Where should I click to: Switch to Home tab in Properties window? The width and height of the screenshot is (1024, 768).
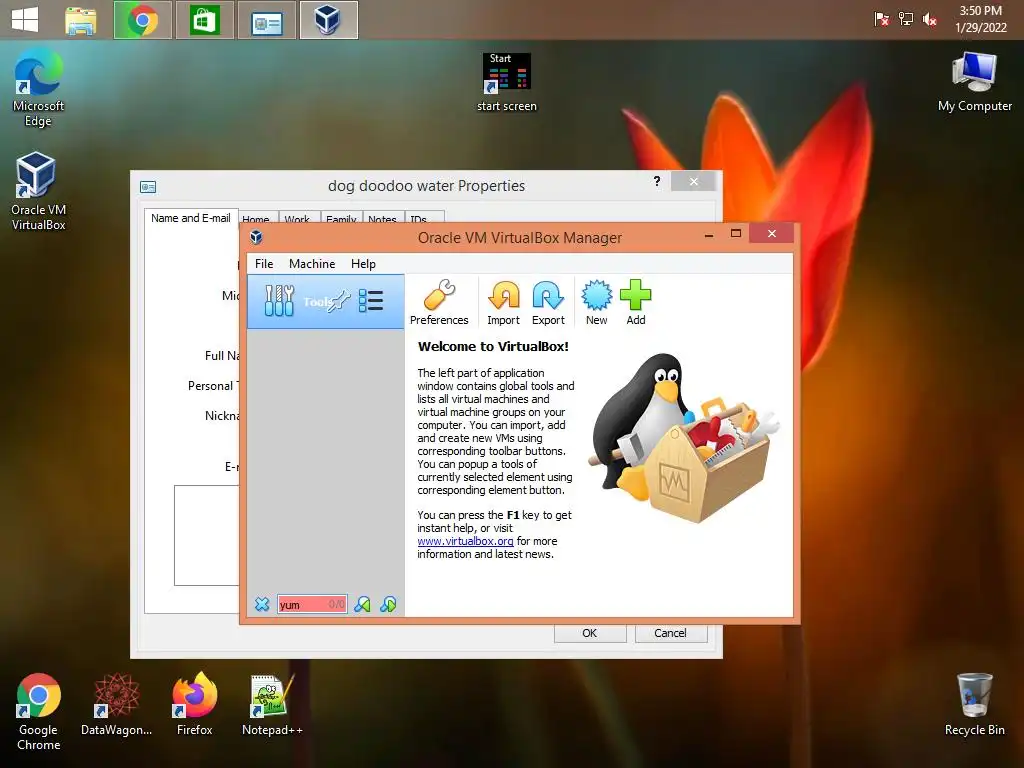pyautogui.click(x=255, y=219)
